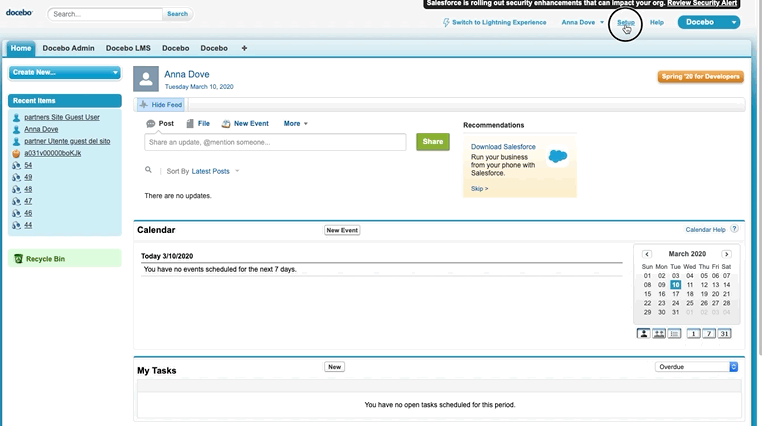
Task: Select the list view calendar icon
Action: pyautogui.click(x=675, y=333)
